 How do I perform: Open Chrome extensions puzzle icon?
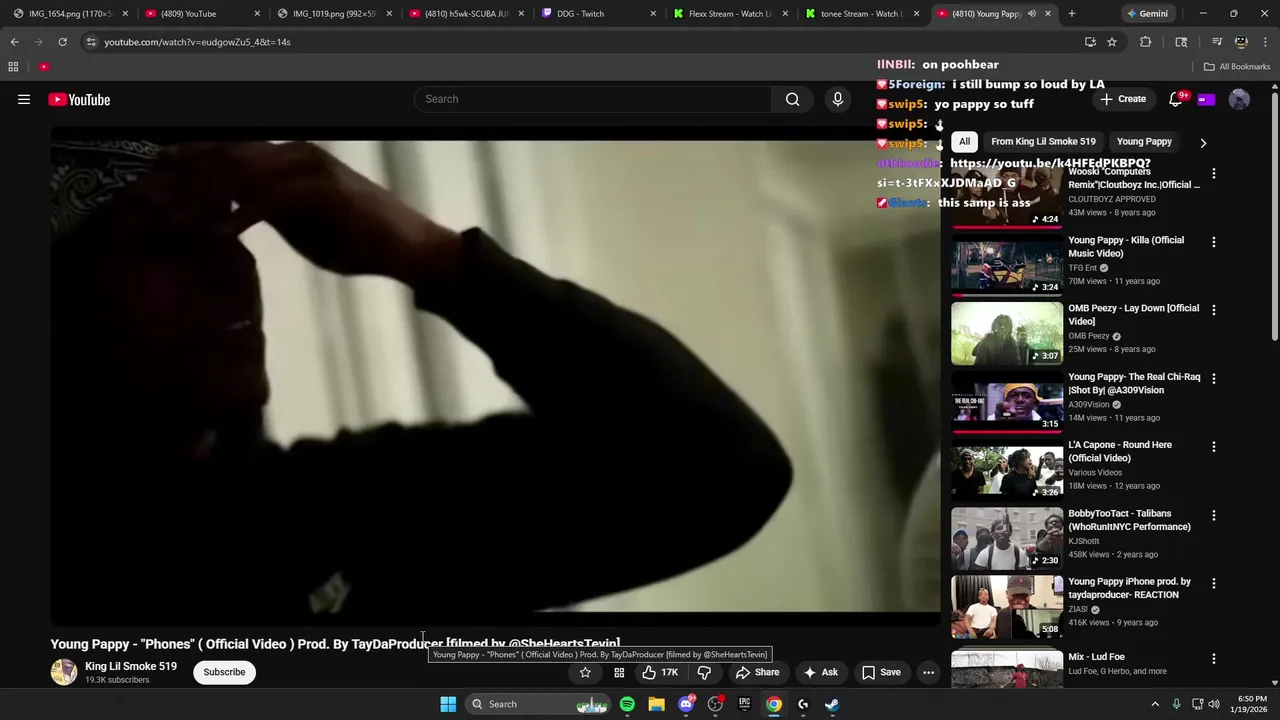1146,42
